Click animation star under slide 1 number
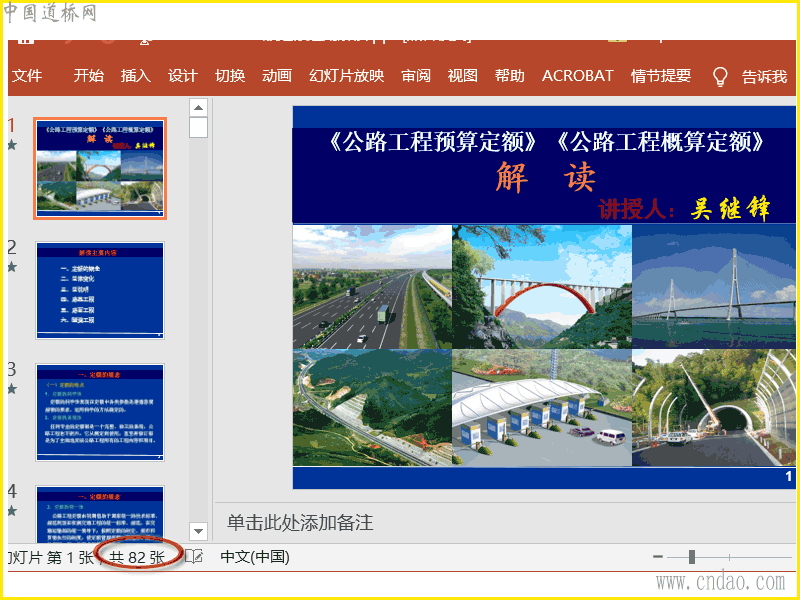 [12, 145]
